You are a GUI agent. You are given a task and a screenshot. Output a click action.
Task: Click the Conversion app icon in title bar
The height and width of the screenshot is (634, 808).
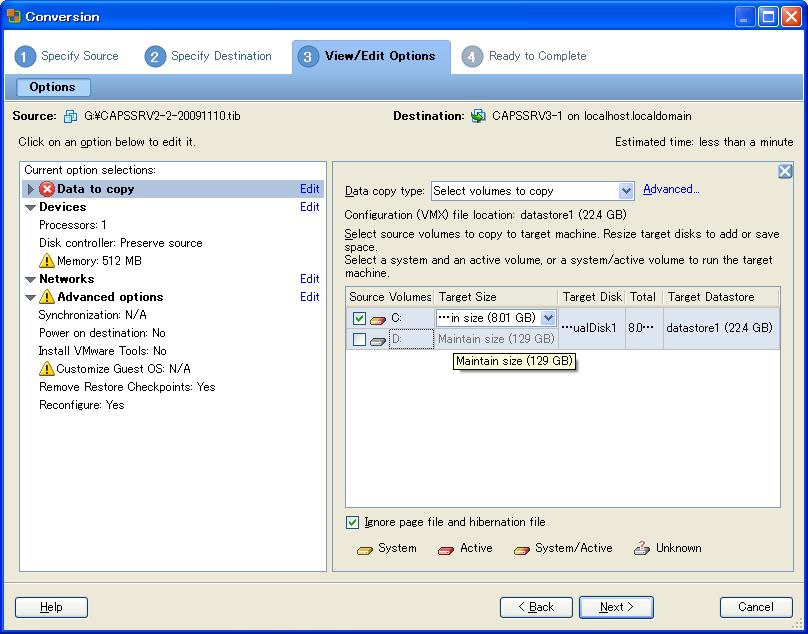(14, 16)
